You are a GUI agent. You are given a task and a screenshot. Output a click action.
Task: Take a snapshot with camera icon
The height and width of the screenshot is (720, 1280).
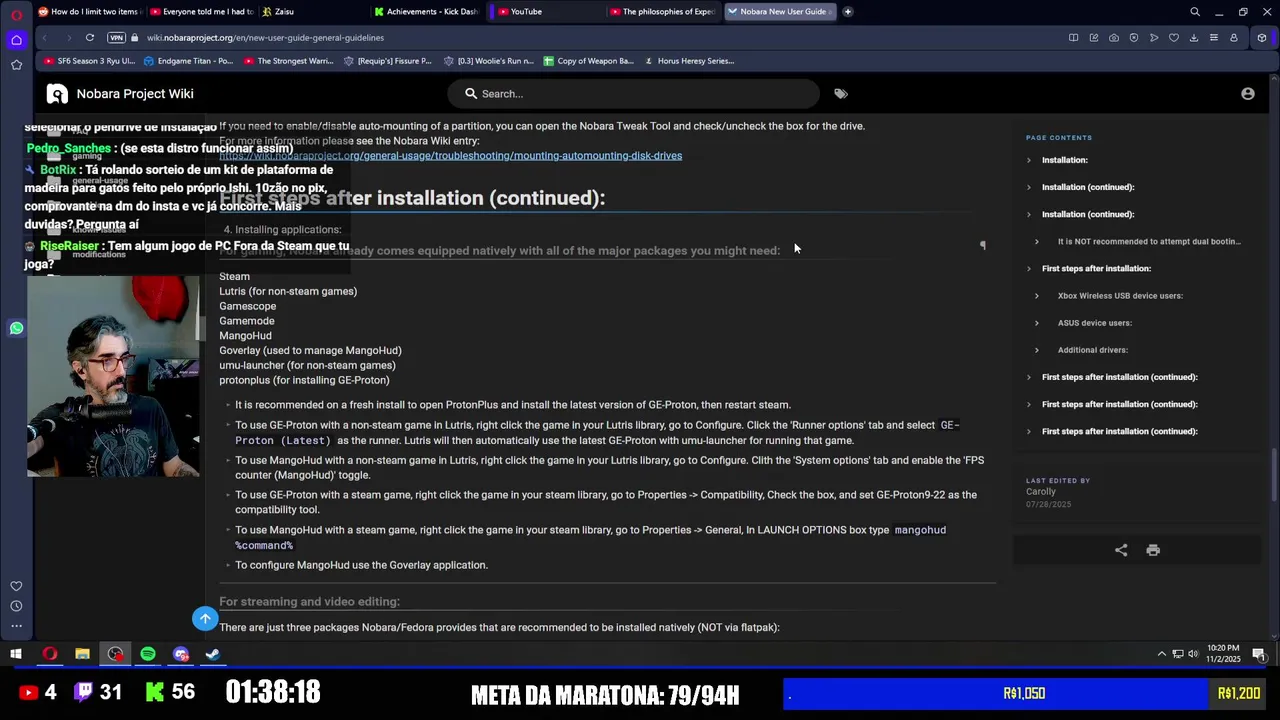1114,38
